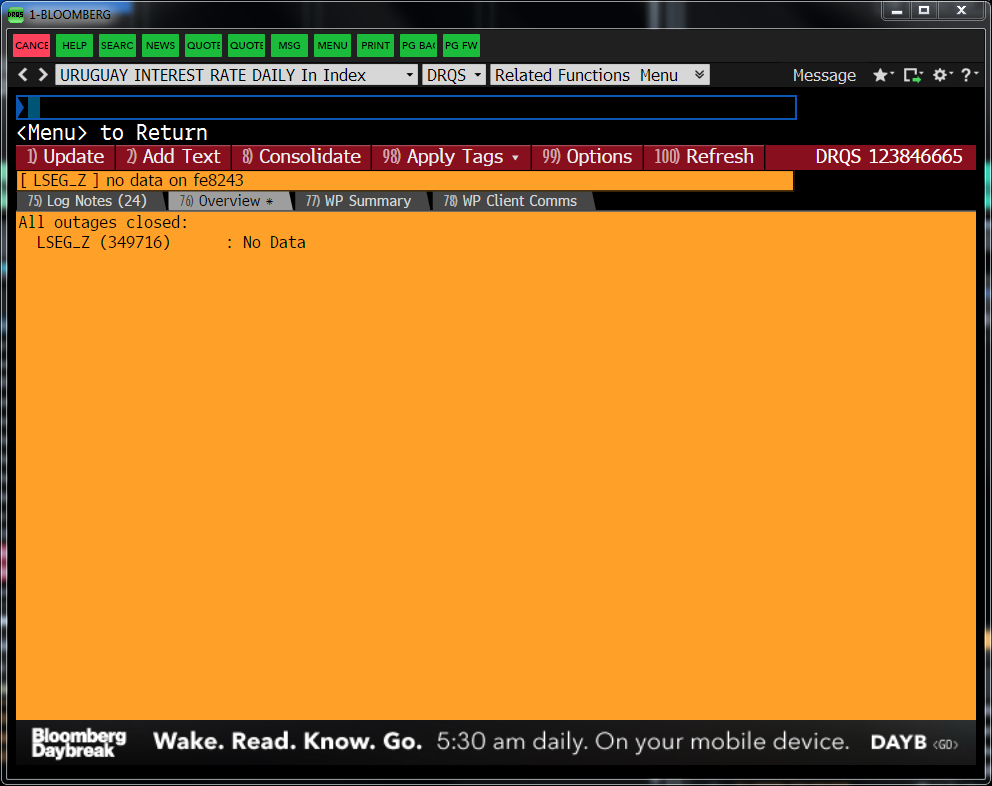Viewport: 992px width, 786px height.
Task: Open the 98) Apply Tags dropdown
Action: [x=452, y=157]
